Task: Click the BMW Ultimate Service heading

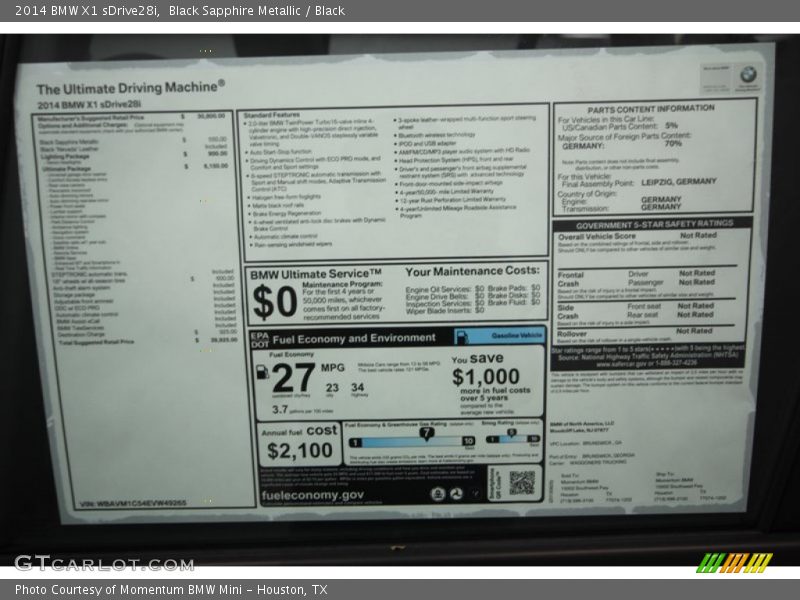Action: [315, 273]
